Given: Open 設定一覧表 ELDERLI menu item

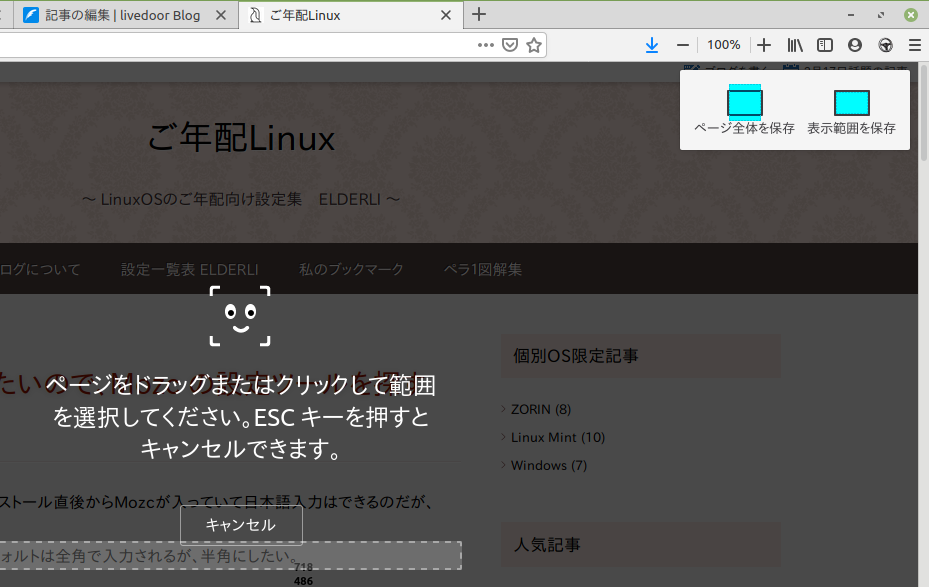Looking at the screenshot, I should pos(190,270).
